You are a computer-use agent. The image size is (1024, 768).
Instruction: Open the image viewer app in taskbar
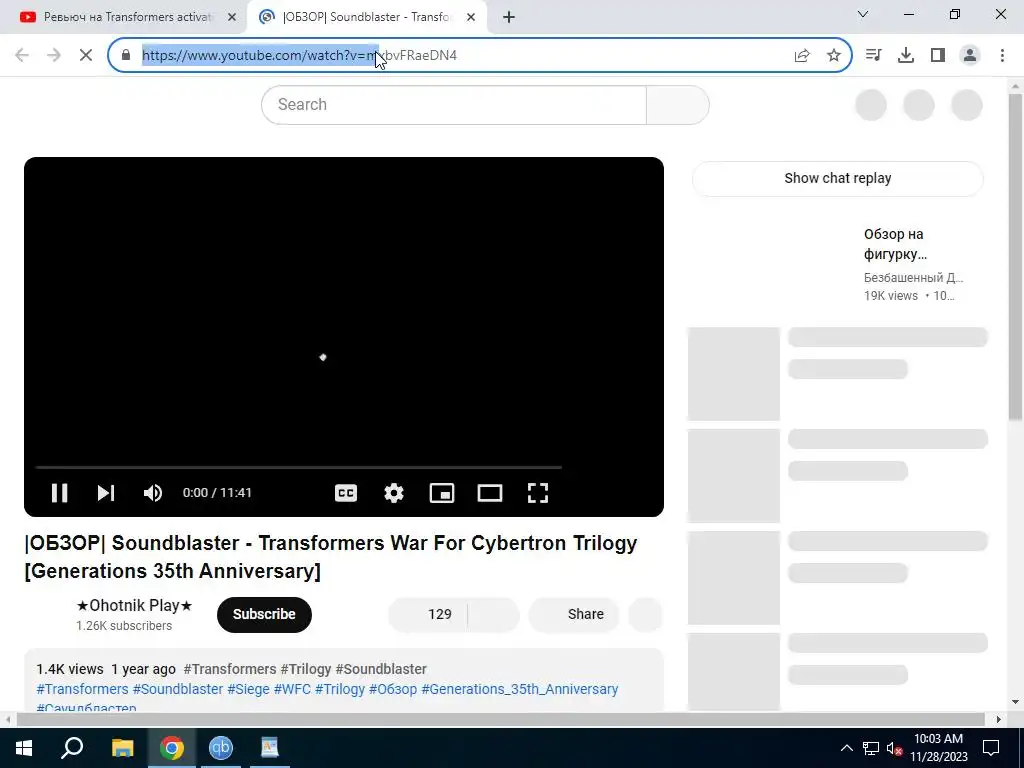(270, 748)
